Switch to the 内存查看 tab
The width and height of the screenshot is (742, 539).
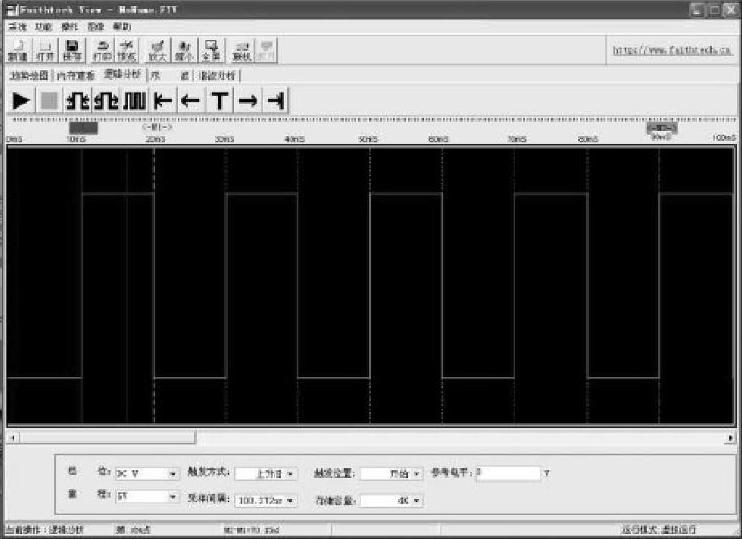[x=76, y=76]
